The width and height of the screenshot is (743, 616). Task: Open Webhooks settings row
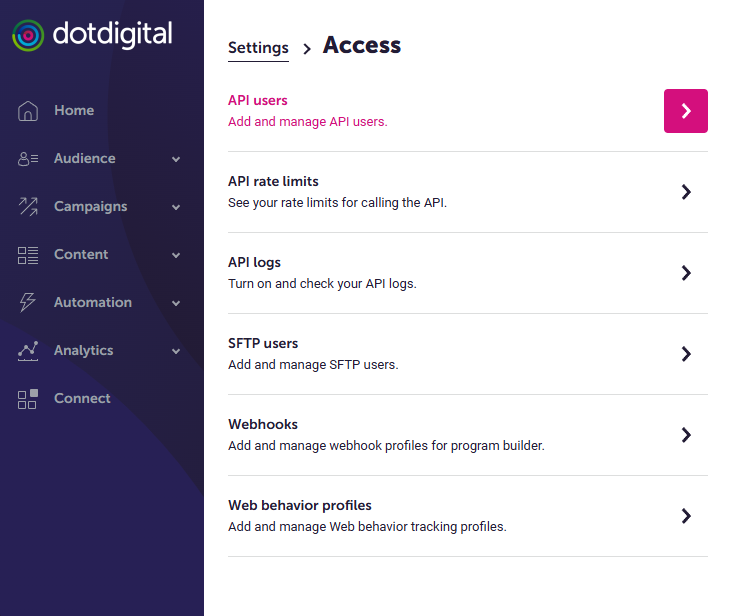(x=468, y=435)
